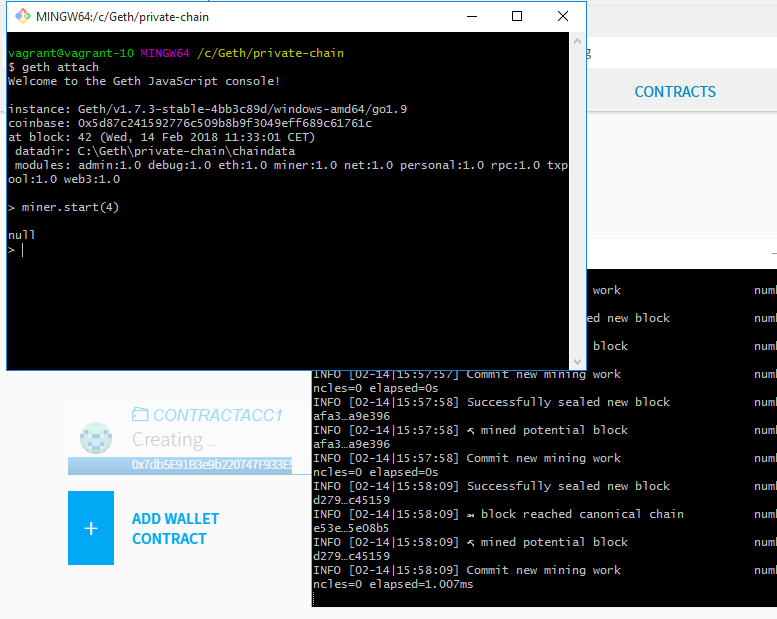Click the terminal scrollbar down arrow

coord(577,362)
